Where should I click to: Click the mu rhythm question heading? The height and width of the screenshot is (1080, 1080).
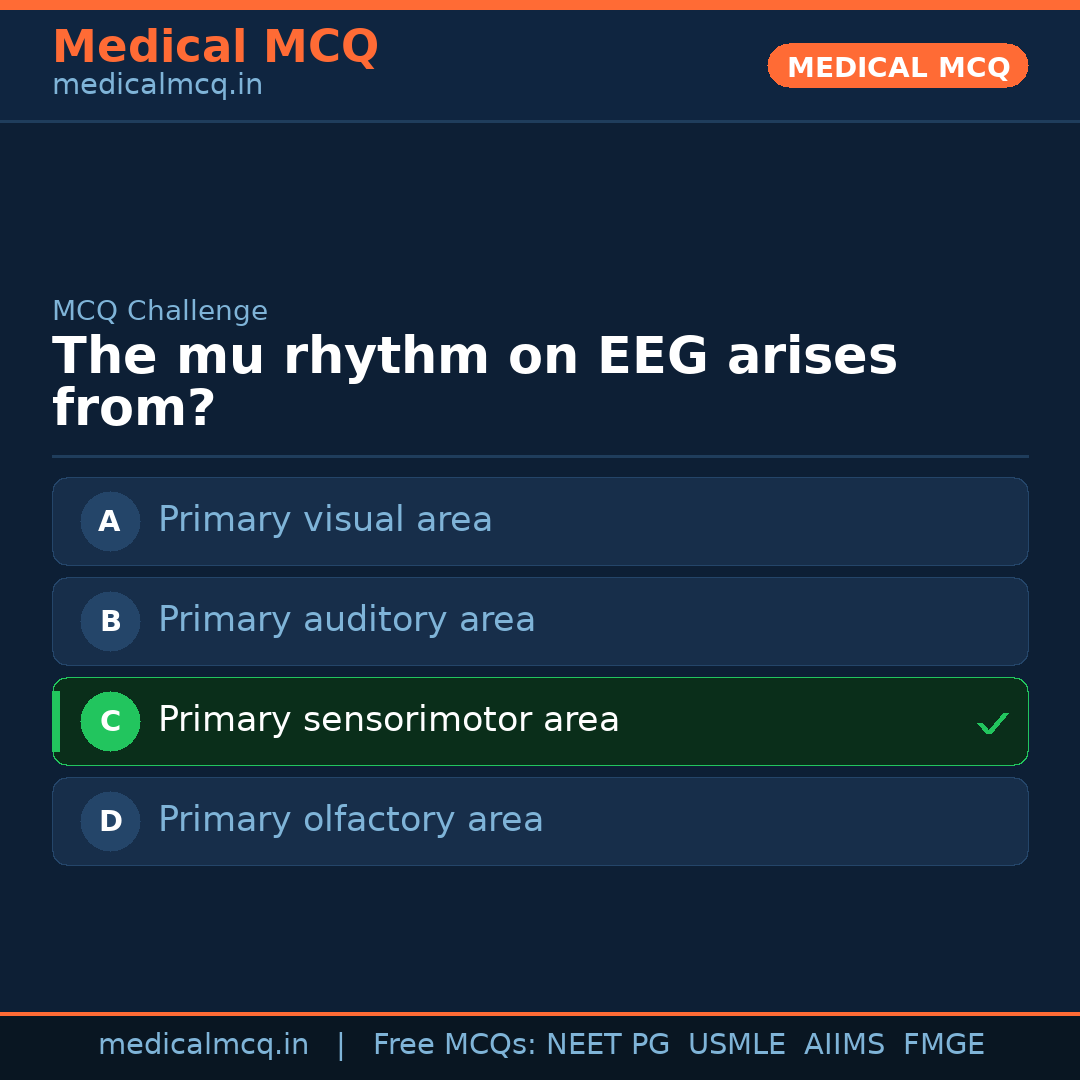click(474, 382)
